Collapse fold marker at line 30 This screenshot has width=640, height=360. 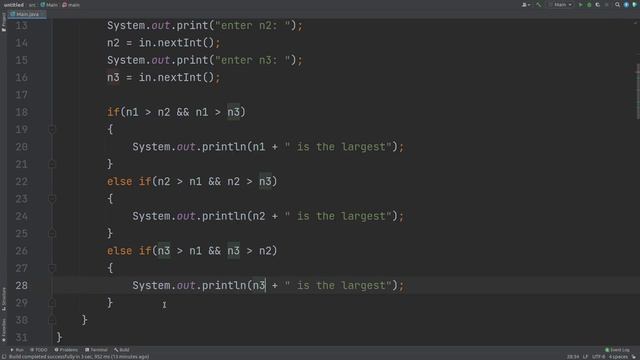[x=52, y=320]
